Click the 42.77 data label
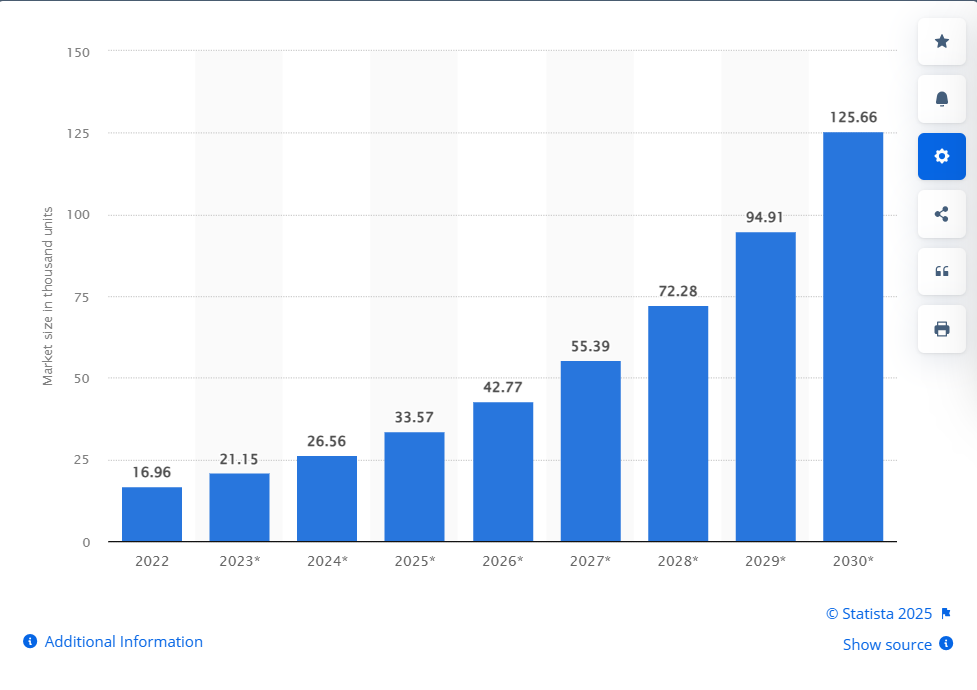The width and height of the screenshot is (977, 690). click(503, 387)
